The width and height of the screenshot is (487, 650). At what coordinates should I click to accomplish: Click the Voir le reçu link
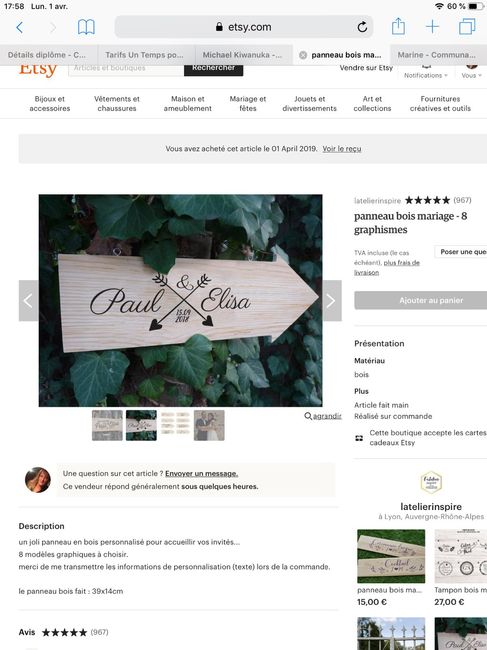coord(342,148)
